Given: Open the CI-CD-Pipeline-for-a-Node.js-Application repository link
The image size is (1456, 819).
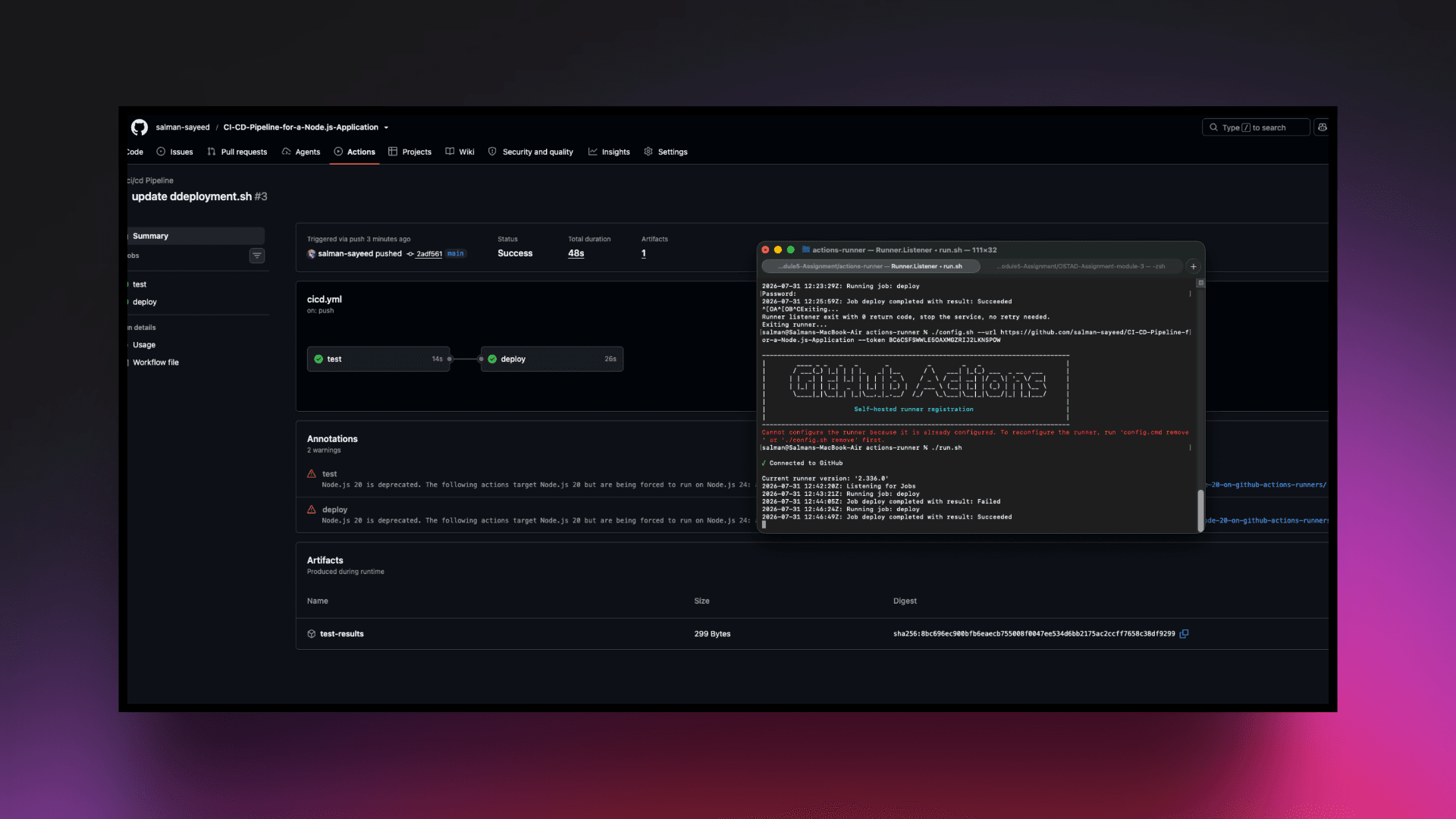Looking at the screenshot, I should (x=300, y=127).
